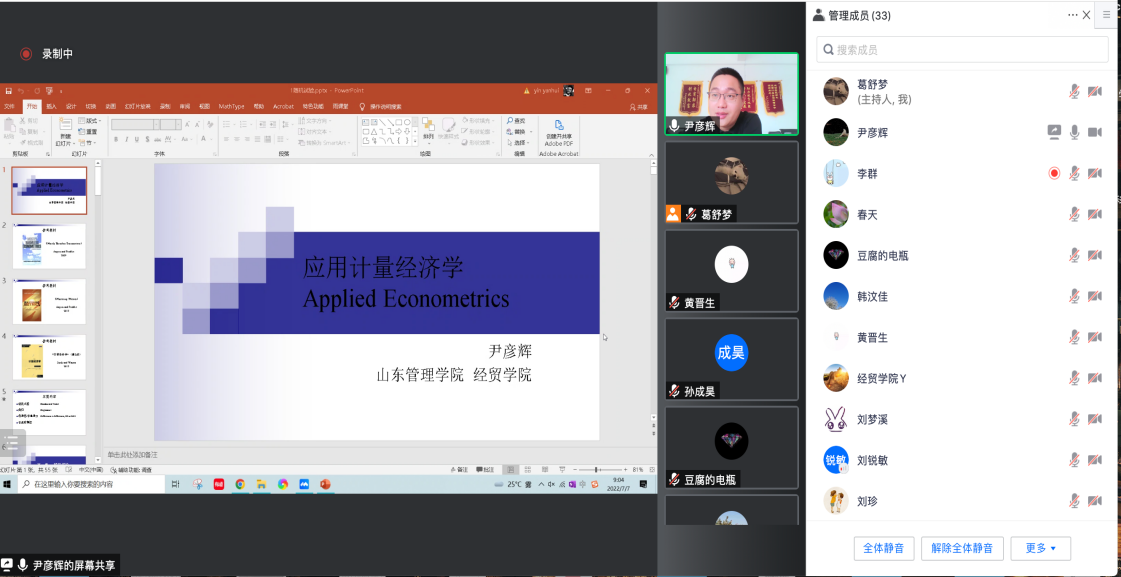Click the screen-share icon beside 尹彦辉

pos(1054,132)
